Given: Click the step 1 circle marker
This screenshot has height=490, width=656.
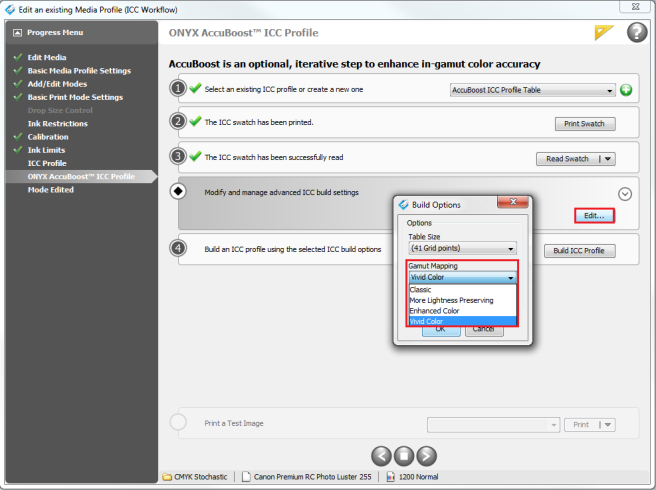Looking at the screenshot, I should point(178,88).
